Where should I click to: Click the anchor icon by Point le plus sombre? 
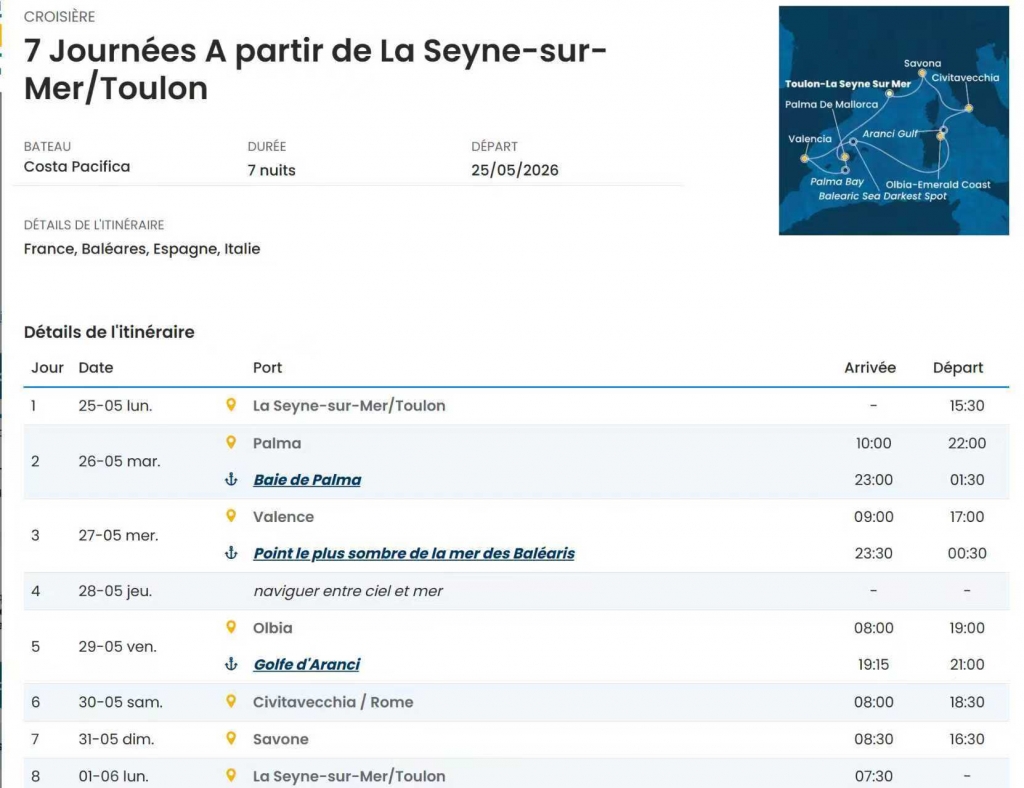click(231, 554)
